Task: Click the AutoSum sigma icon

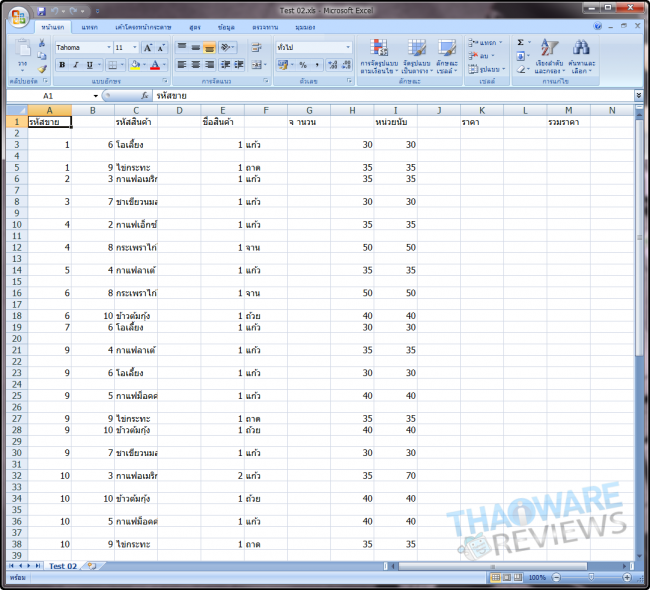Action: point(521,42)
